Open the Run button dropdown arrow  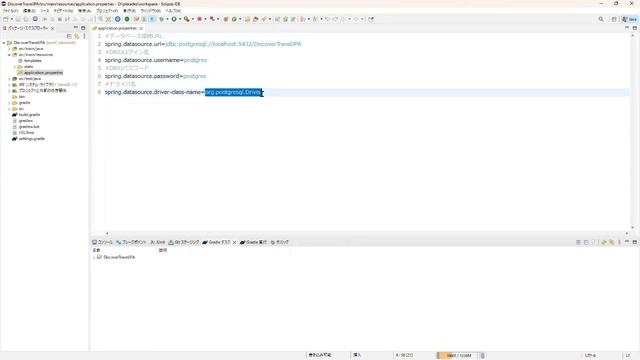180,19
